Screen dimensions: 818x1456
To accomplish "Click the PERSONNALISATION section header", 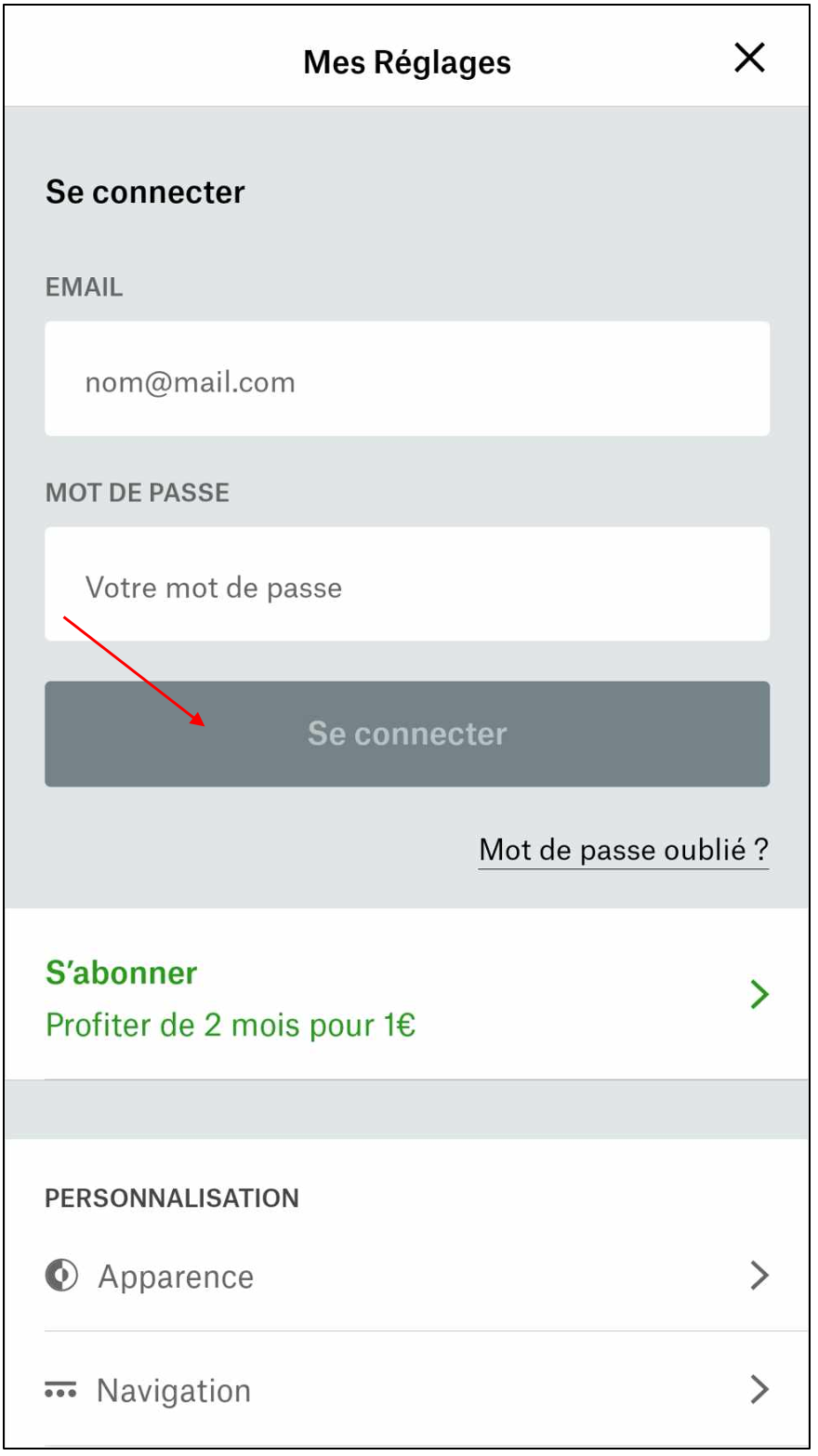I will click(x=172, y=1198).
